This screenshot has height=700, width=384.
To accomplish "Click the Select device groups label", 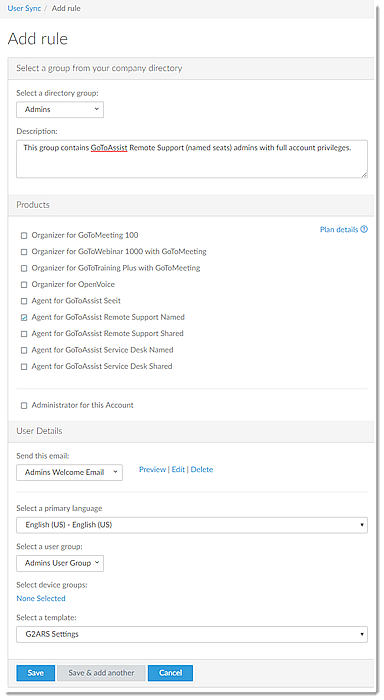I will (52, 585).
